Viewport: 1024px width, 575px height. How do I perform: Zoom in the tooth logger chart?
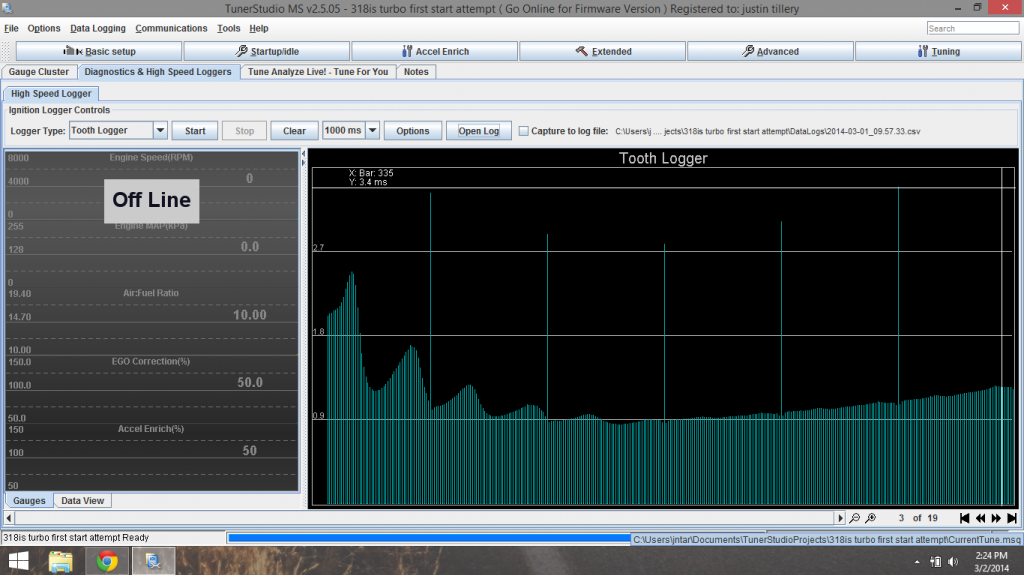(x=871, y=518)
